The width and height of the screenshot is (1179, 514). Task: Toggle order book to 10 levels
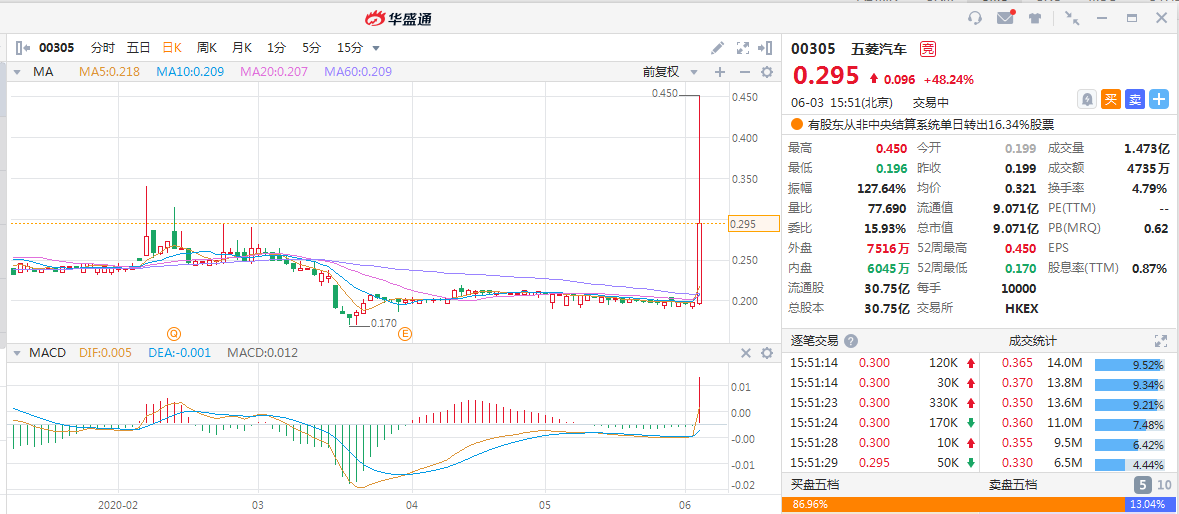(x=1163, y=485)
